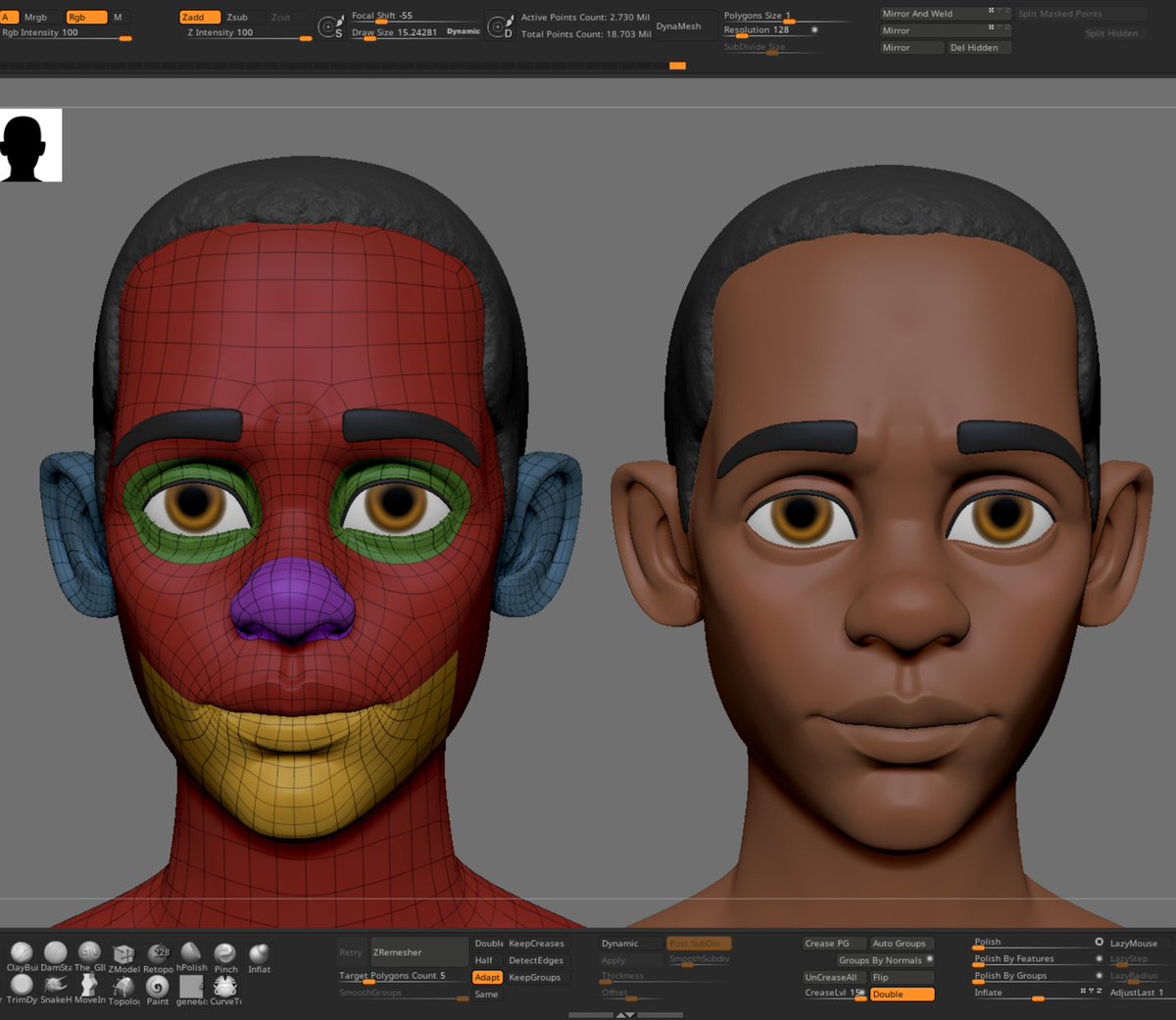Click the S draw-size symmetry icon

331,25
